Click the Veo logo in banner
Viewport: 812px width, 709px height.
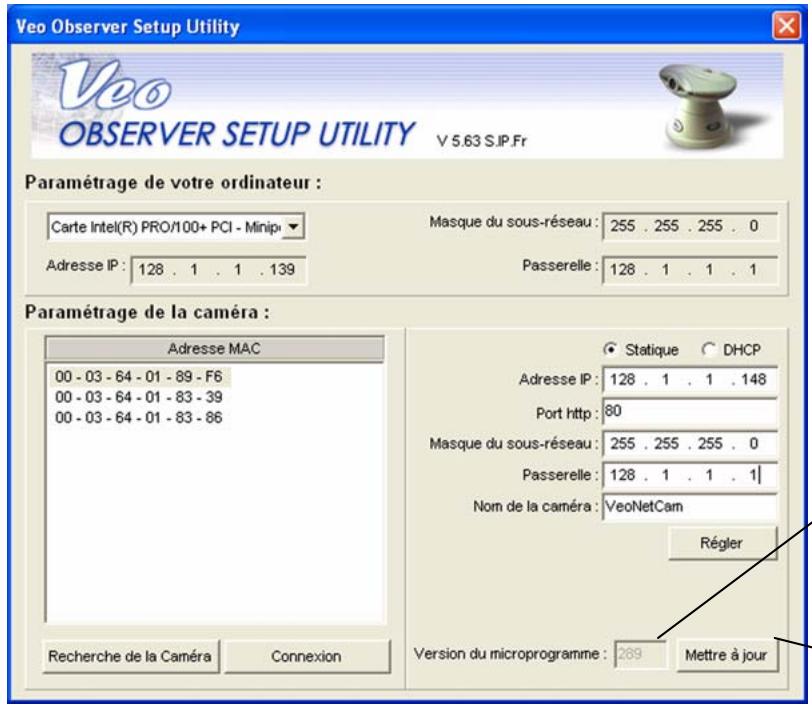(114, 86)
